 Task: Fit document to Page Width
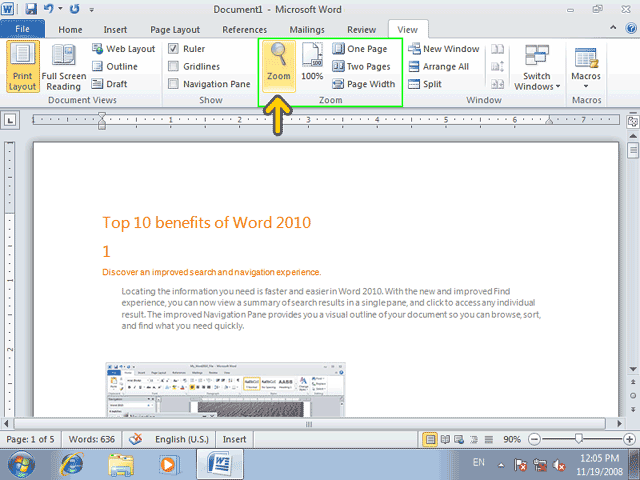pos(364,84)
